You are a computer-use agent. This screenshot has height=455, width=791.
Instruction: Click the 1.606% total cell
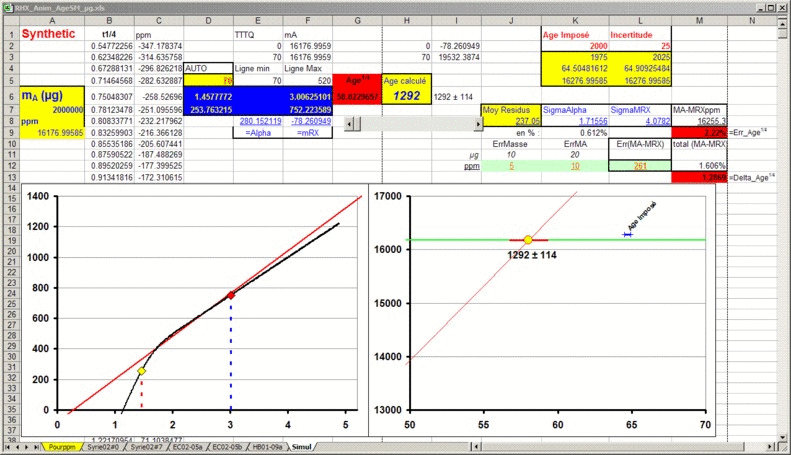pyautogui.click(x=699, y=166)
